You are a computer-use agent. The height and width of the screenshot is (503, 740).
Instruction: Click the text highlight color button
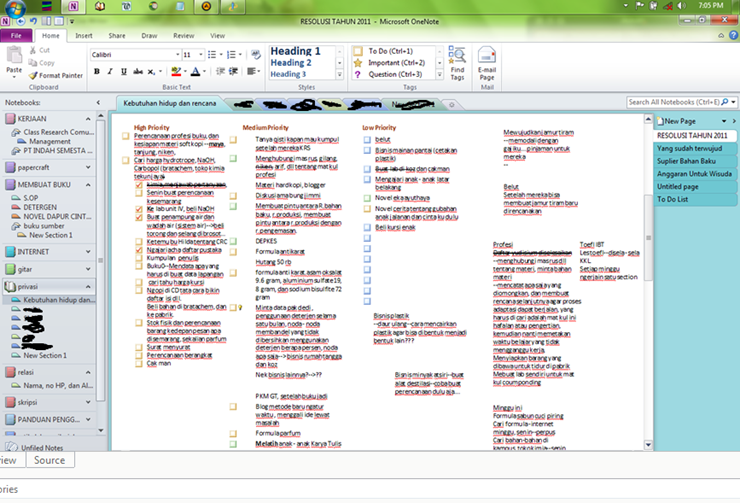pyautogui.click(x=176, y=71)
